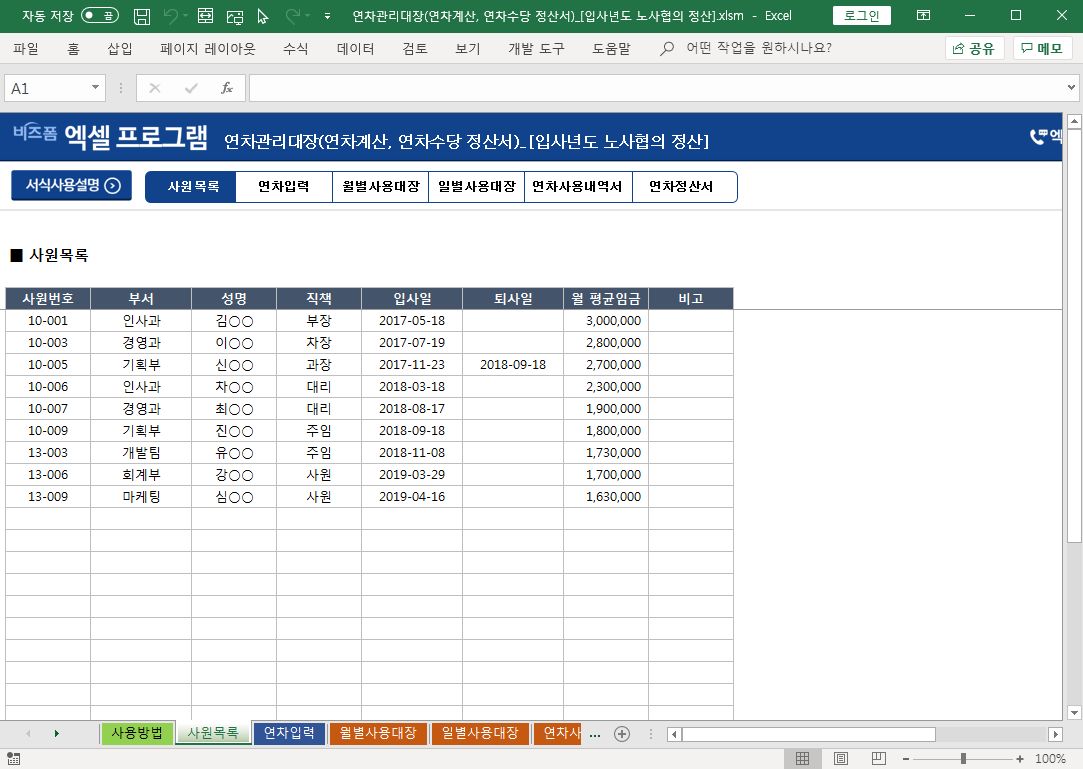Click the Save icon in quick access toolbar
The height and width of the screenshot is (769, 1083).
point(142,16)
